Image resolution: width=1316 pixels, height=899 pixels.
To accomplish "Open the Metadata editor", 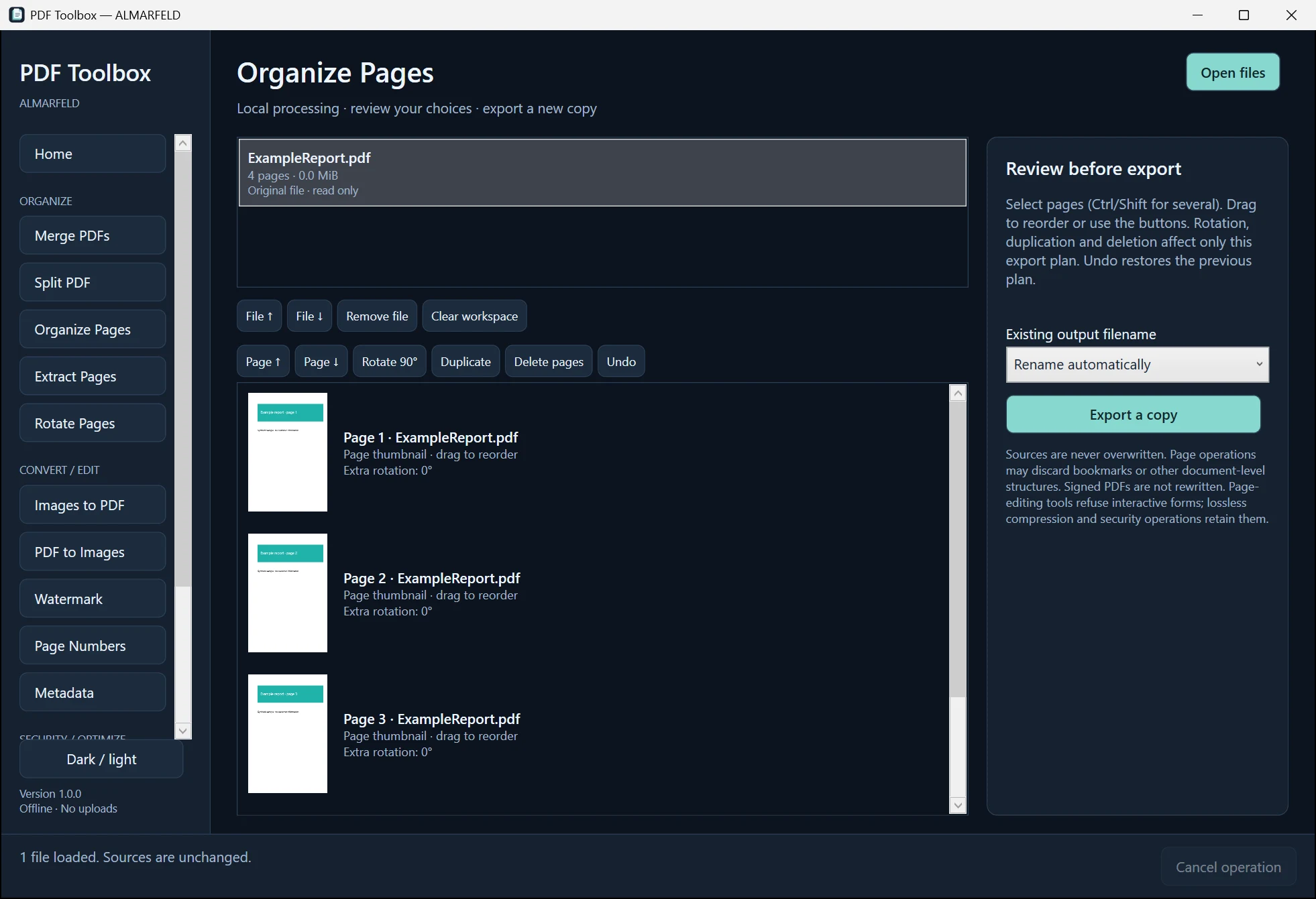I will (x=93, y=693).
